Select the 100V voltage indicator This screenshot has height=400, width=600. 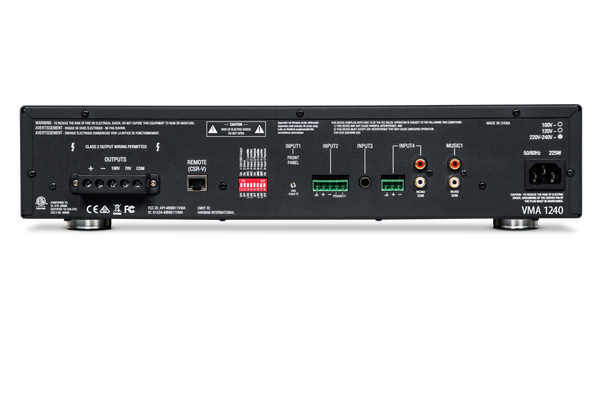point(560,124)
